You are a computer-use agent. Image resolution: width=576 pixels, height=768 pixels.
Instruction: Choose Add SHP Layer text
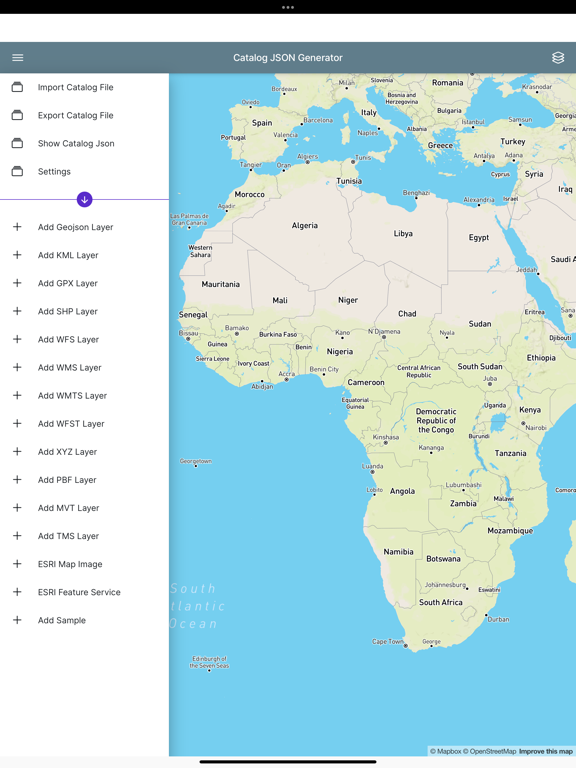(68, 312)
